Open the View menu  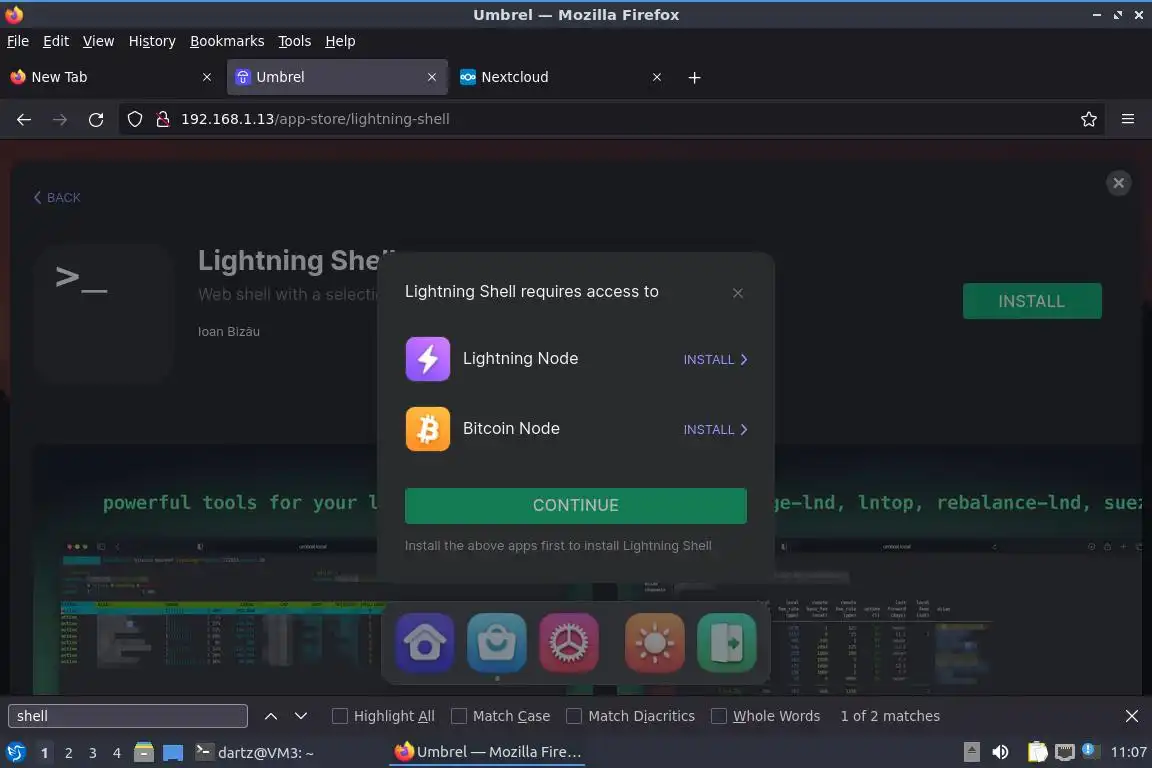click(98, 41)
